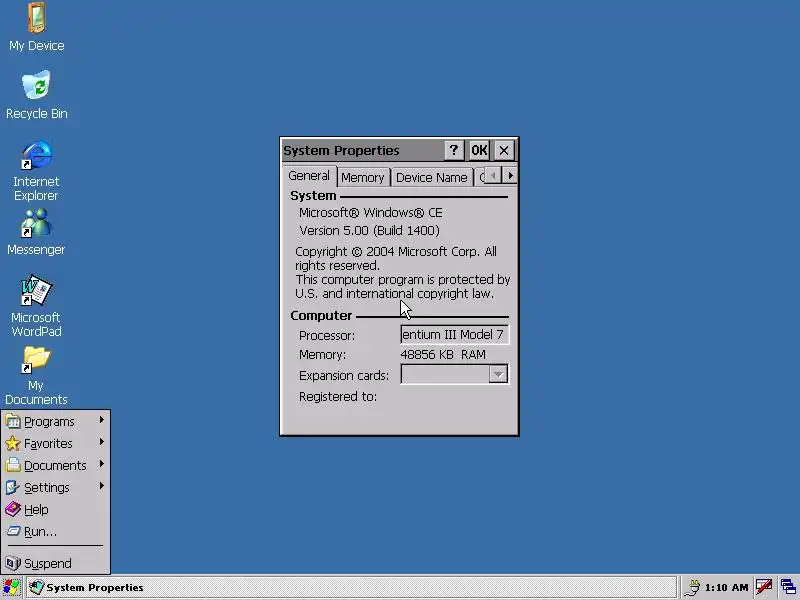Click the Version 5.00 (Build 1400) text
Image resolution: width=800 pixels, height=600 pixels.
369,231
